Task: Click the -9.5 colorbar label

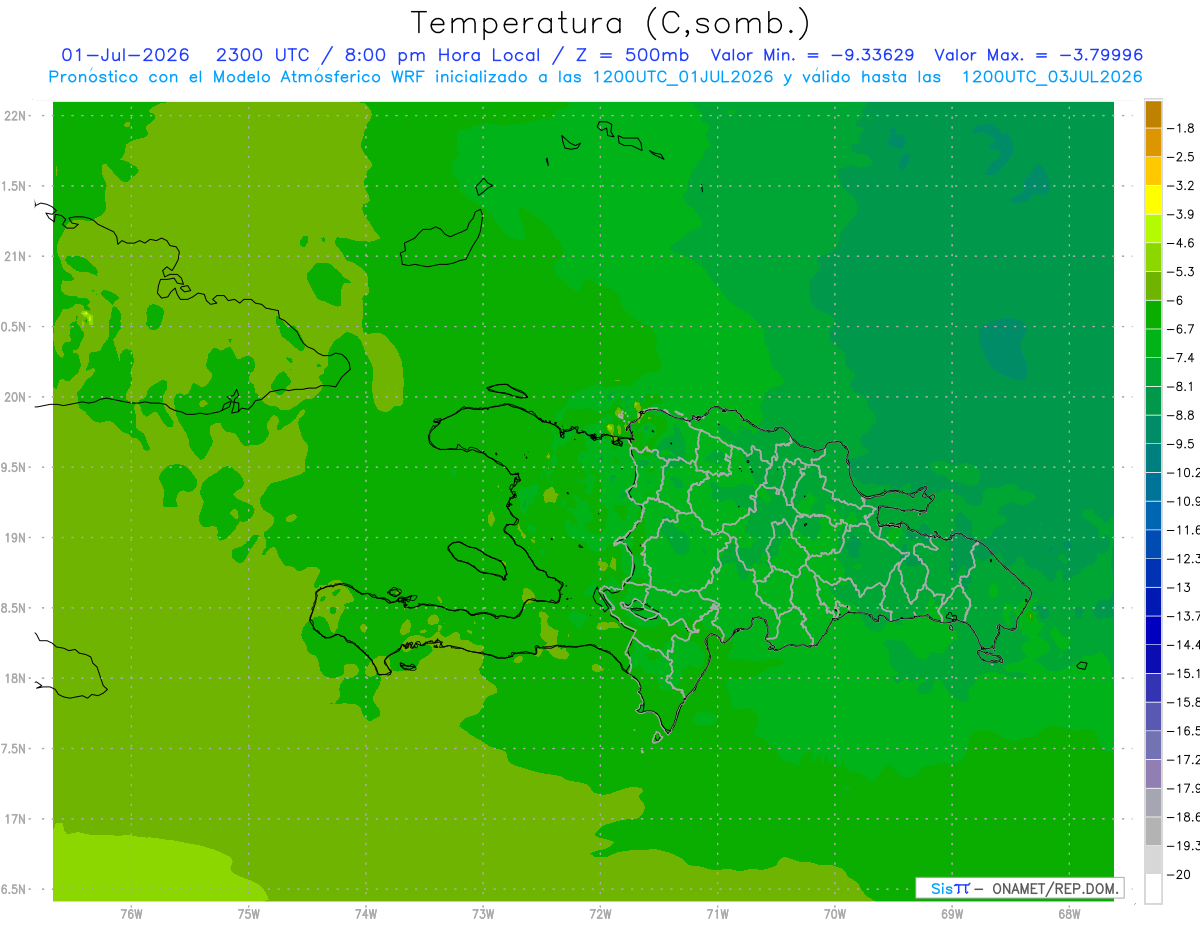Action: [x=1182, y=443]
